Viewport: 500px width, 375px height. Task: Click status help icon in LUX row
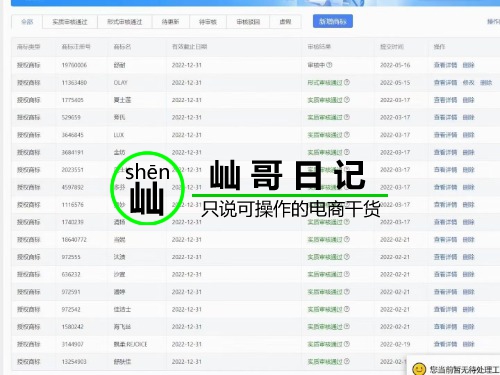click(347, 135)
